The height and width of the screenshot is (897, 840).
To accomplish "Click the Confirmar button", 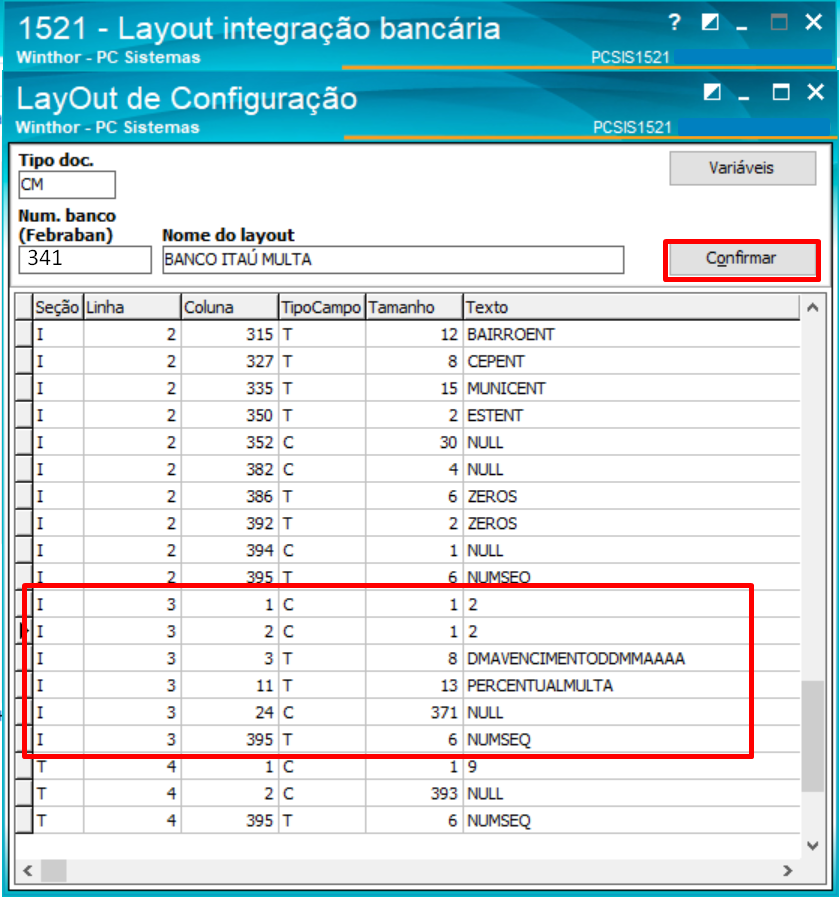I will 742,260.
